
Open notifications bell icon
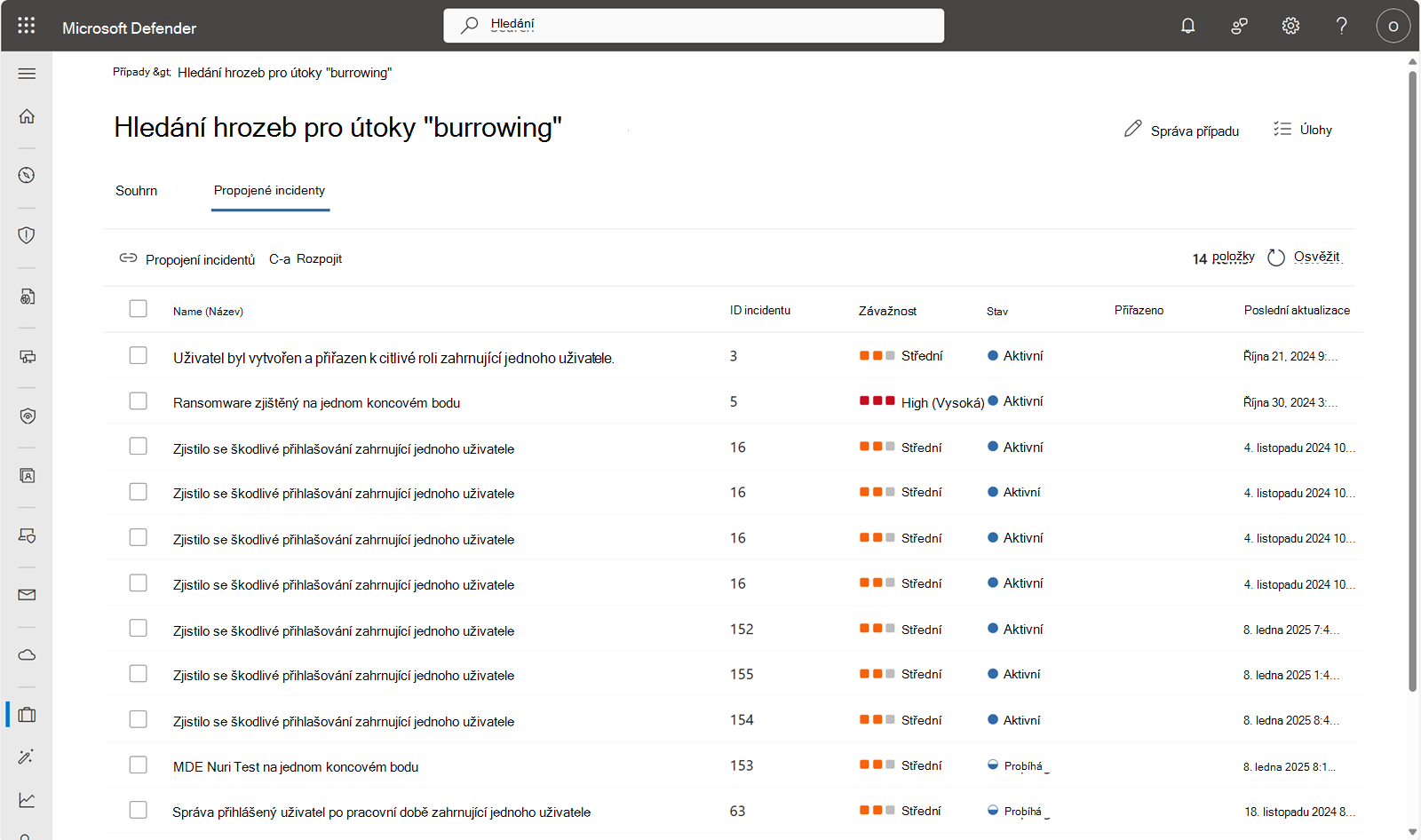tap(1187, 26)
